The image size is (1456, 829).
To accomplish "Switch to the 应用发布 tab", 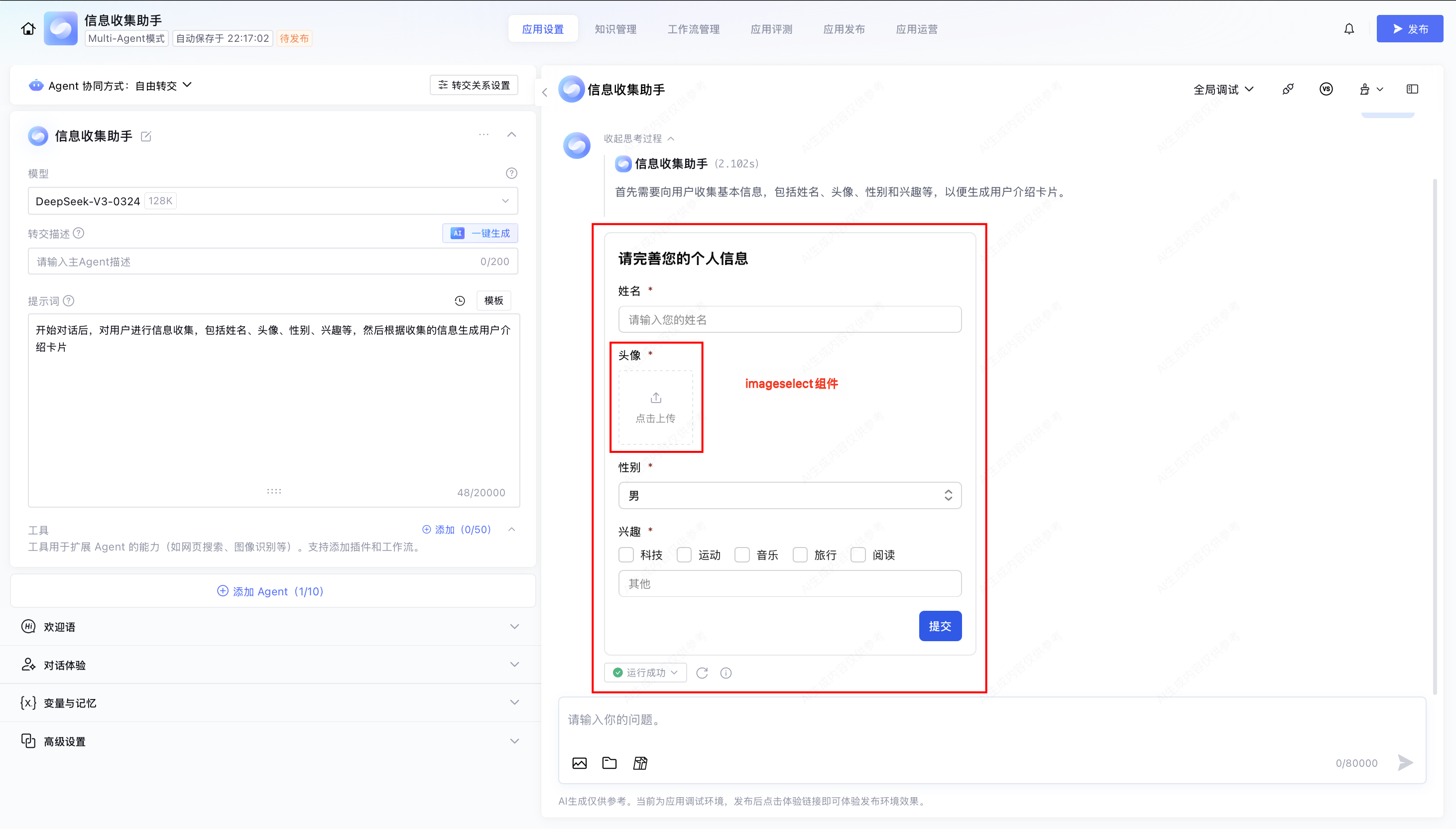I will tap(844, 29).
